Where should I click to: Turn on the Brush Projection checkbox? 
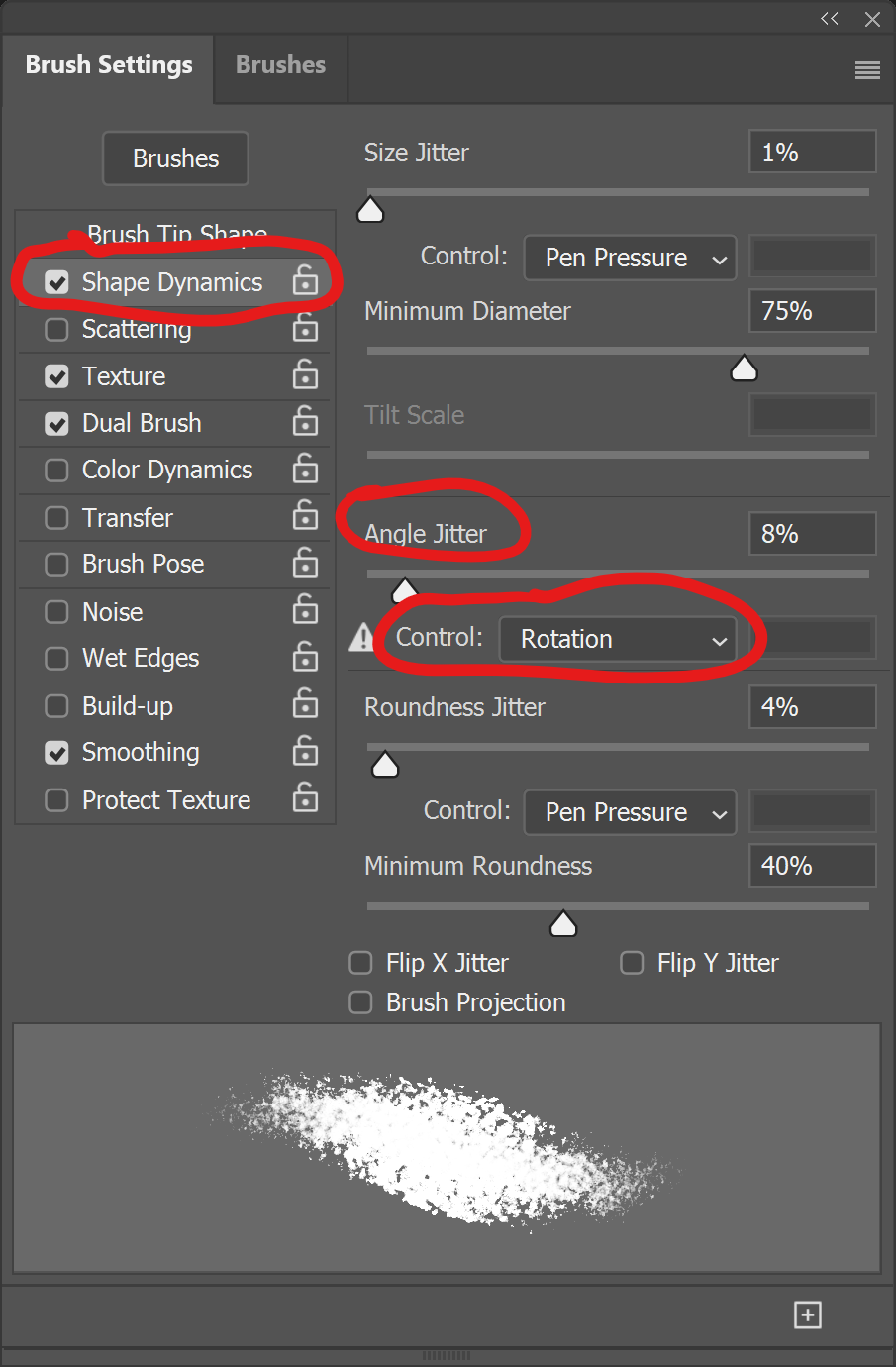click(361, 1002)
